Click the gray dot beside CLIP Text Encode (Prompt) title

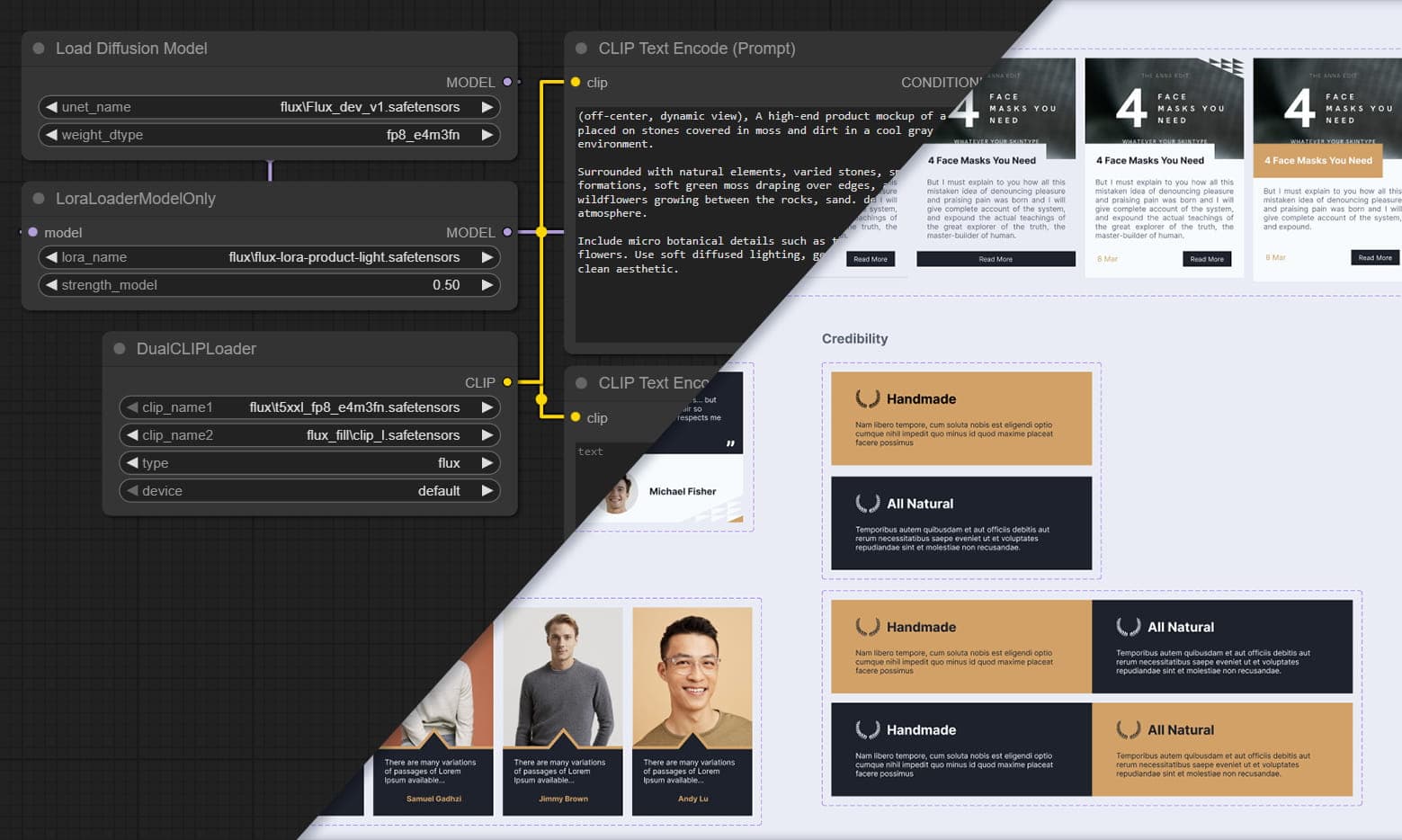581,49
